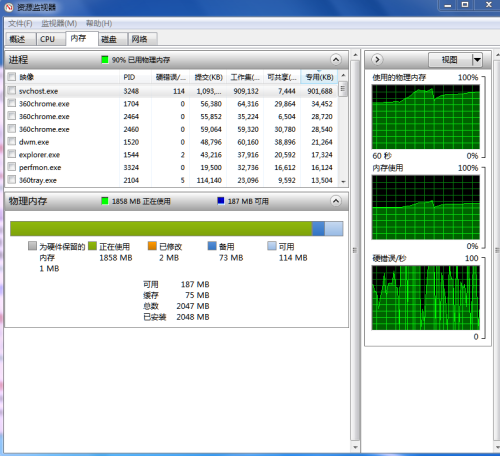500x456 pixels.
Task: Click the process list scroll-down arrow
Action: [343, 181]
